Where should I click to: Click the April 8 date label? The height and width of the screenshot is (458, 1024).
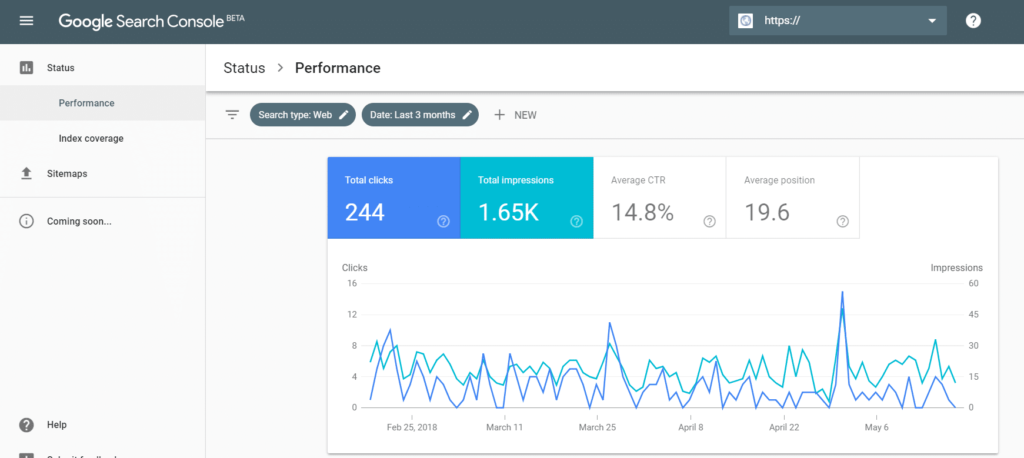click(691, 428)
